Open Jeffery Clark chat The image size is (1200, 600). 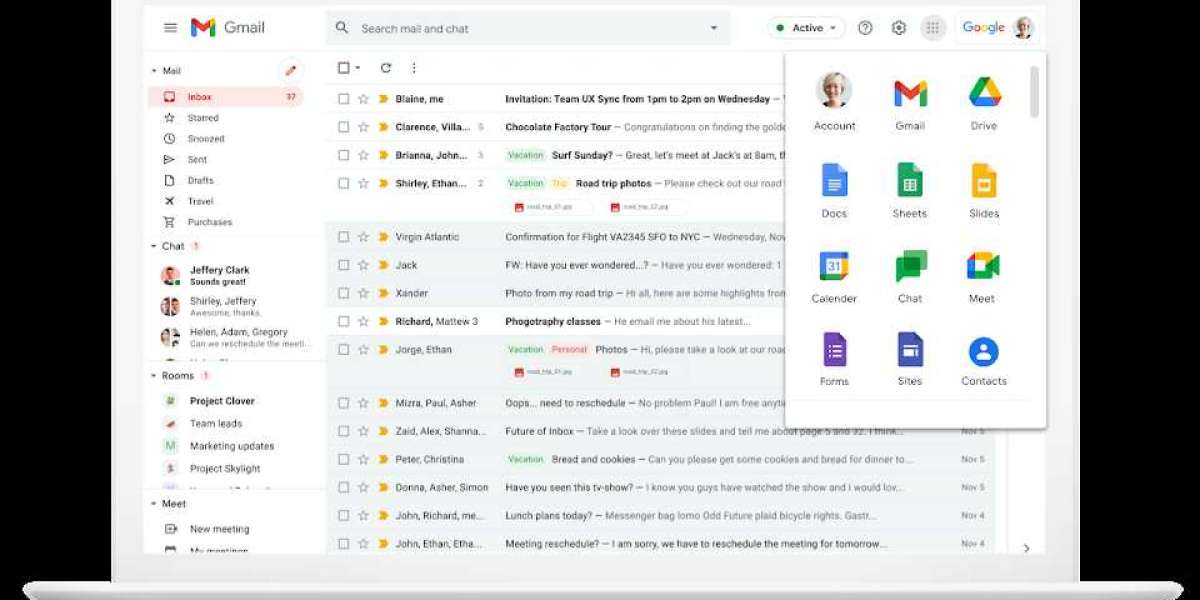coord(235,275)
